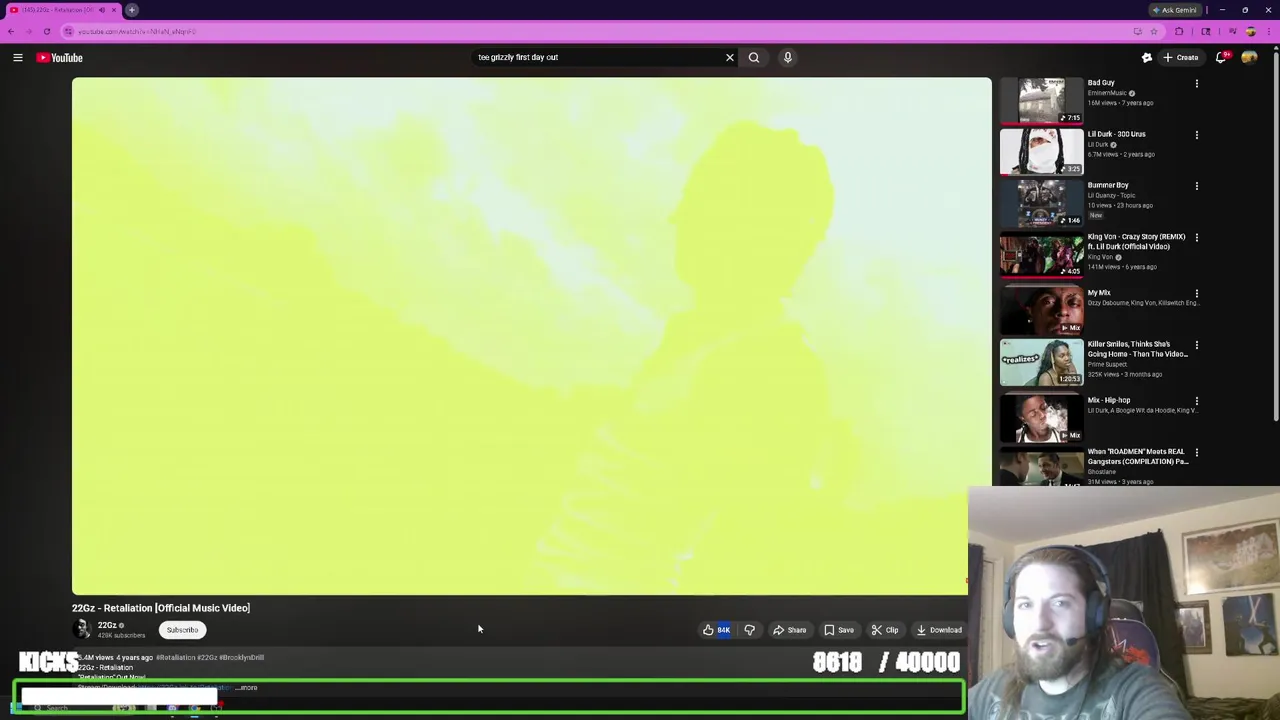Open the Killer Smiles video thumbnail
This screenshot has height=720, width=1280.
(x=1041, y=362)
